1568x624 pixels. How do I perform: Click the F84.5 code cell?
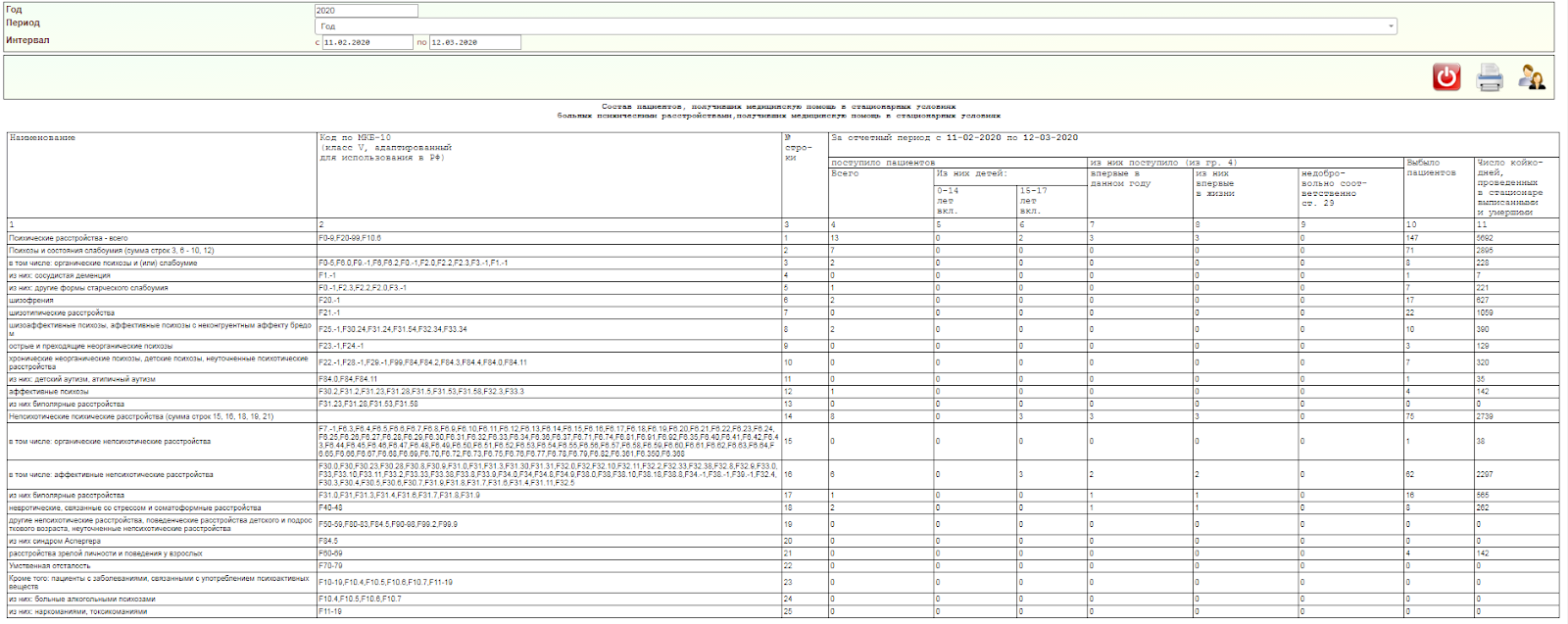[x=328, y=541]
